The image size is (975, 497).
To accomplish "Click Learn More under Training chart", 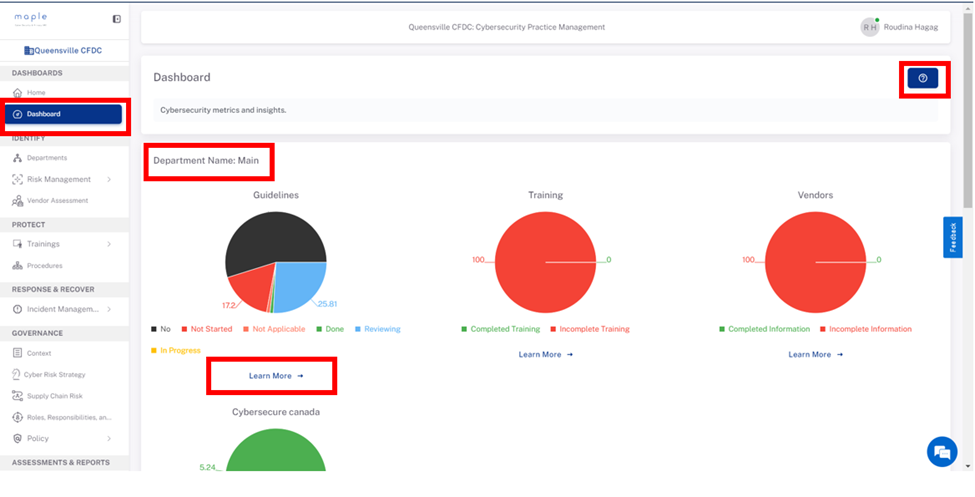I will point(546,355).
